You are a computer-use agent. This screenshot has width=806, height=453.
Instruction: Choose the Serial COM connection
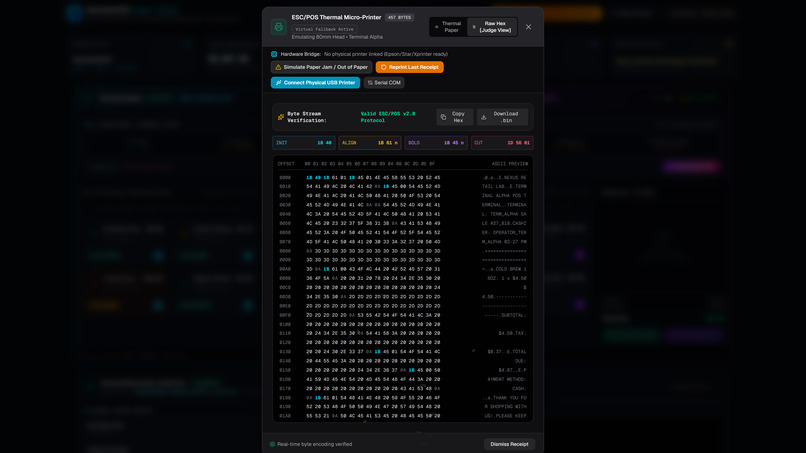(x=384, y=83)
